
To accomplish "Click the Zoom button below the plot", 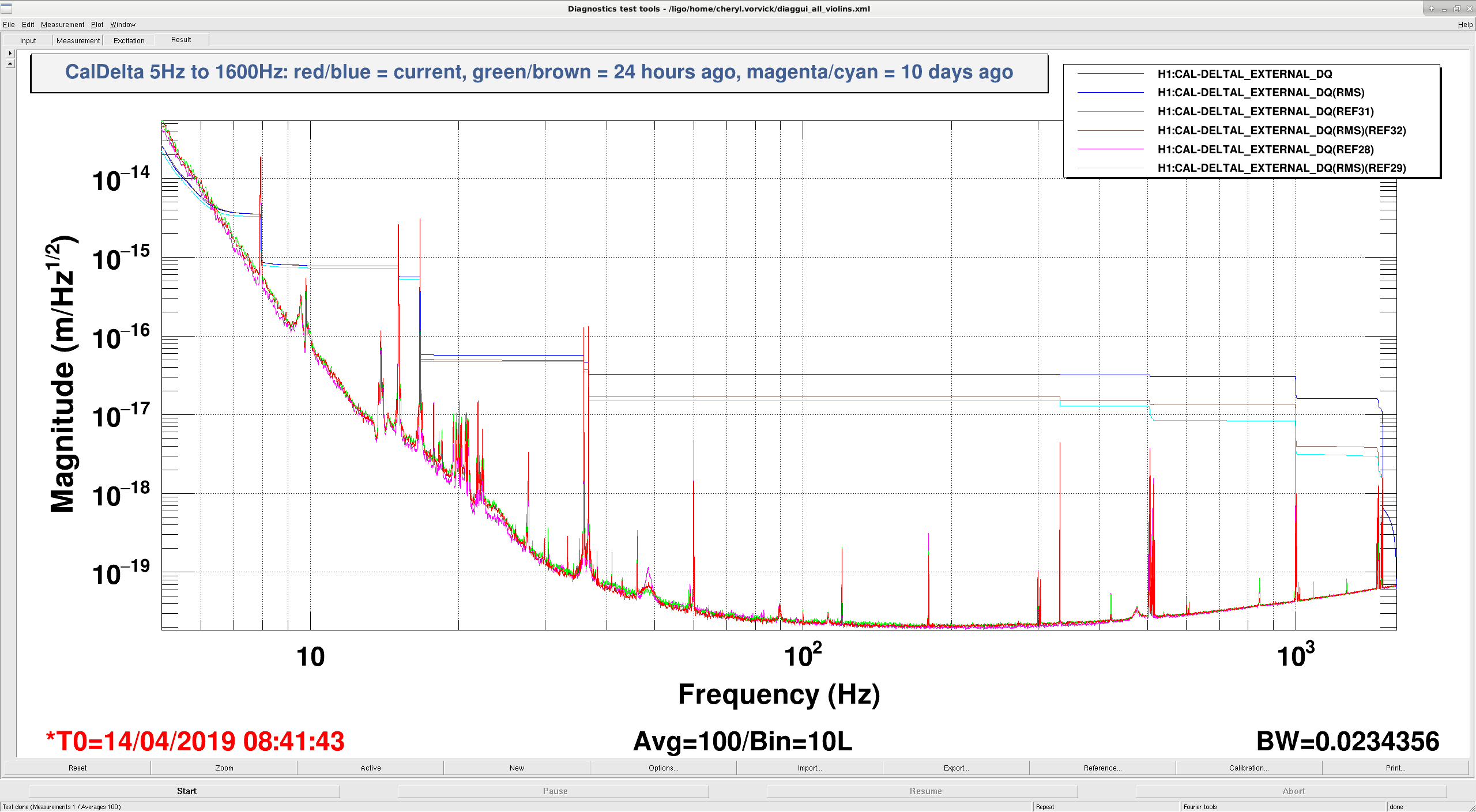I will tap(224, 768).
